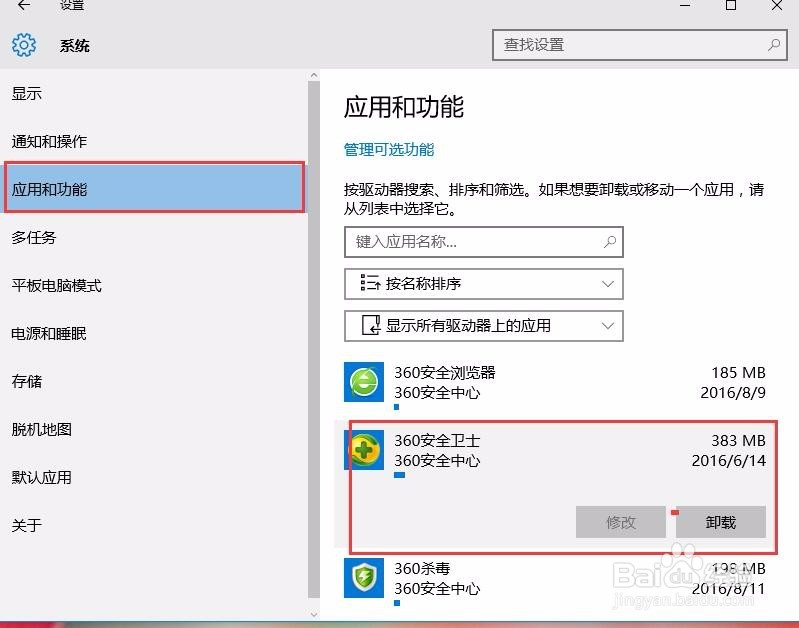Click the search magnifier in 查找设置 box

774,45
